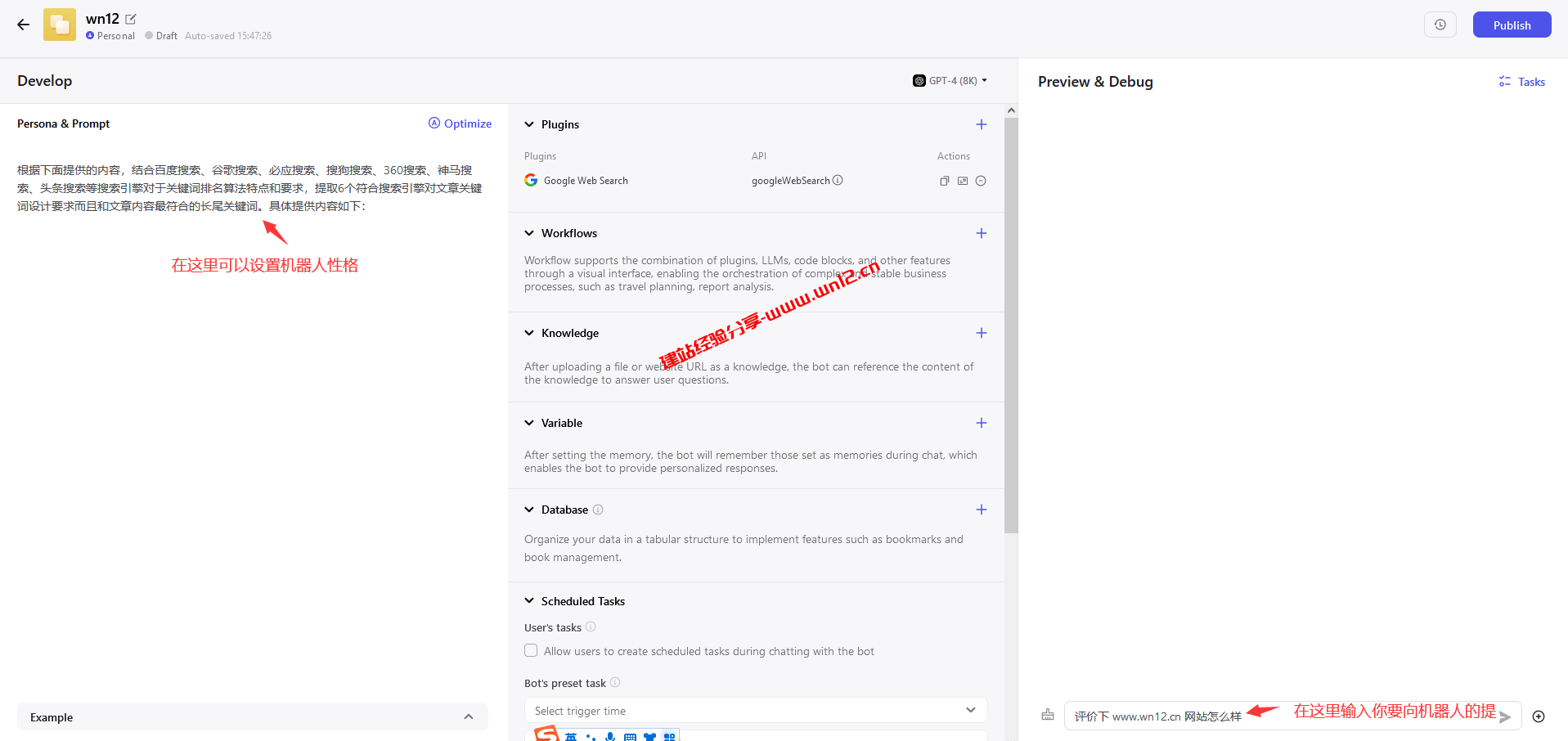Viewport: 1568px width, 741px height.
Task: Add a new plugin with plus icon
Action: coord(981,124)
